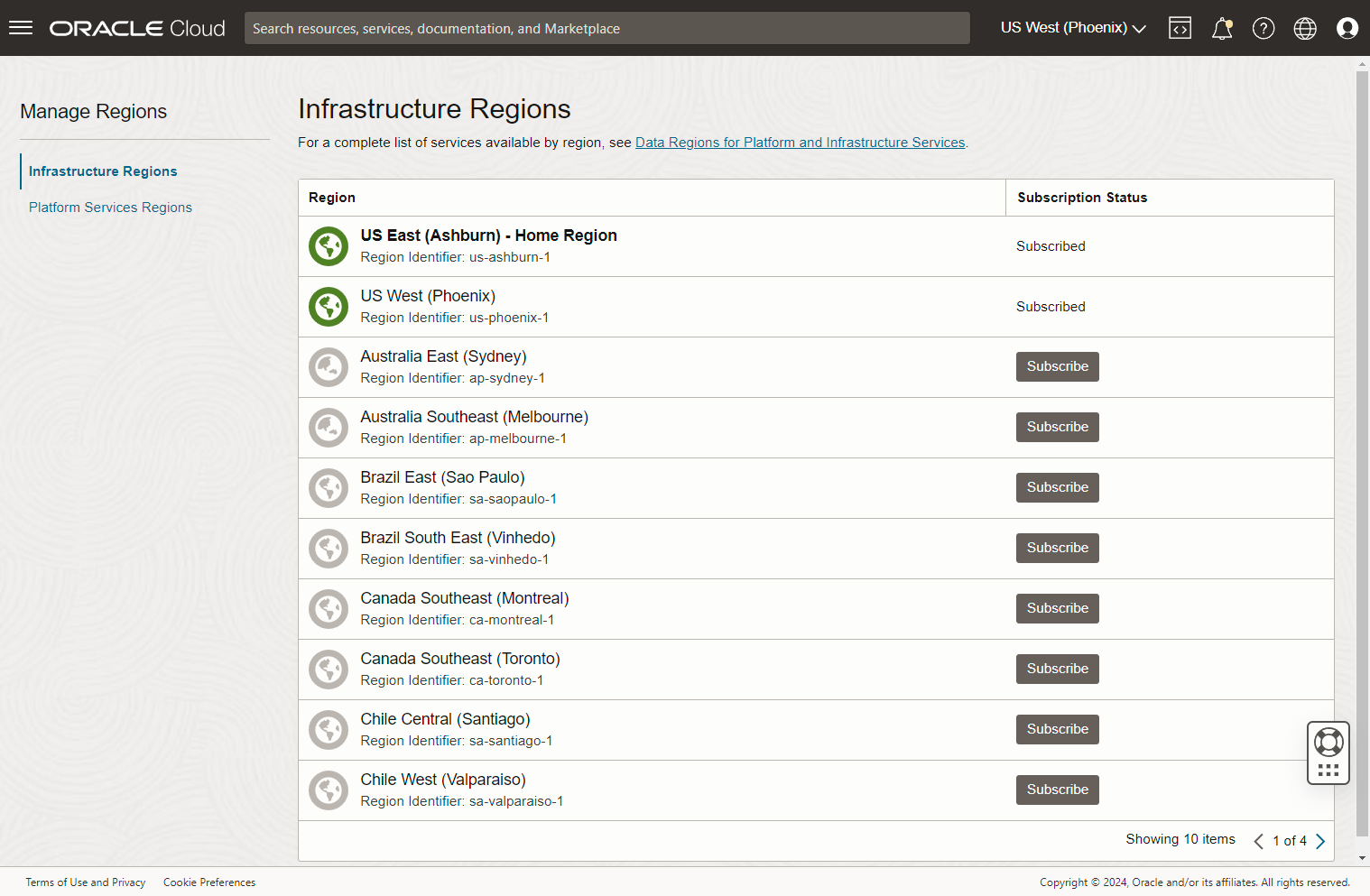The height and width of the screenshot is (896, 1370).
Task: Open the notifications bell icon
Action: 1222,28
